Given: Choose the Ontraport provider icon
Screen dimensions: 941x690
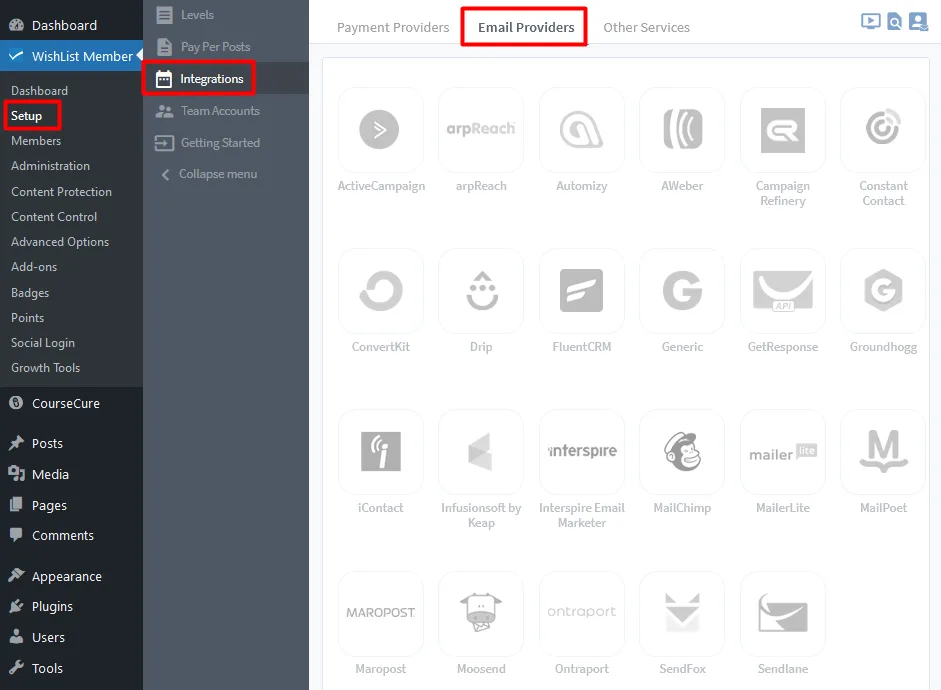Looking at the screenshot, I should (582, 613).
